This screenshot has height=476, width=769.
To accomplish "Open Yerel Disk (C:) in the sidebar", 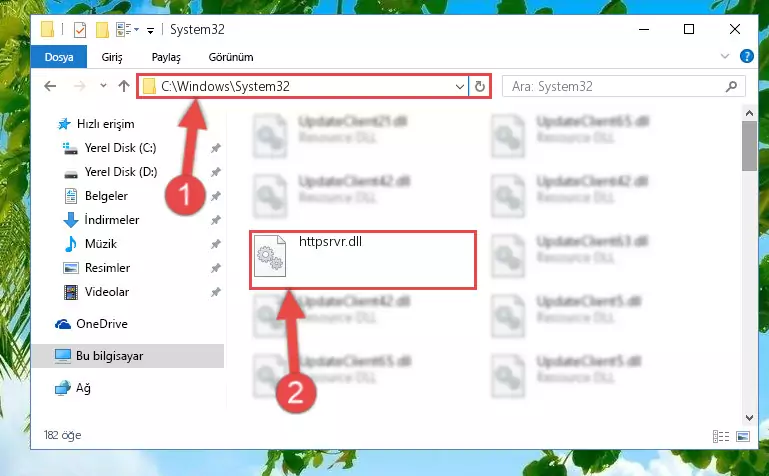I will click(x=120, y=148).
